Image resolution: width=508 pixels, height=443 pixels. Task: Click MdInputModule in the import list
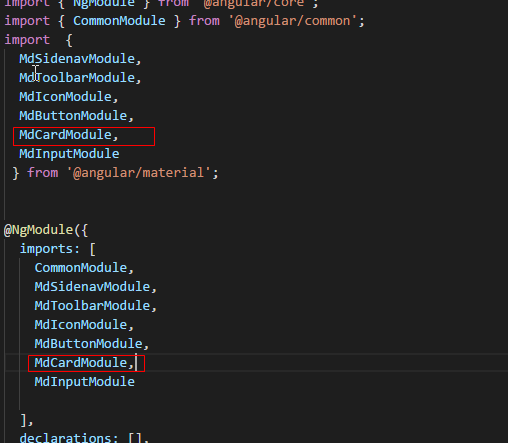(69, 154)
